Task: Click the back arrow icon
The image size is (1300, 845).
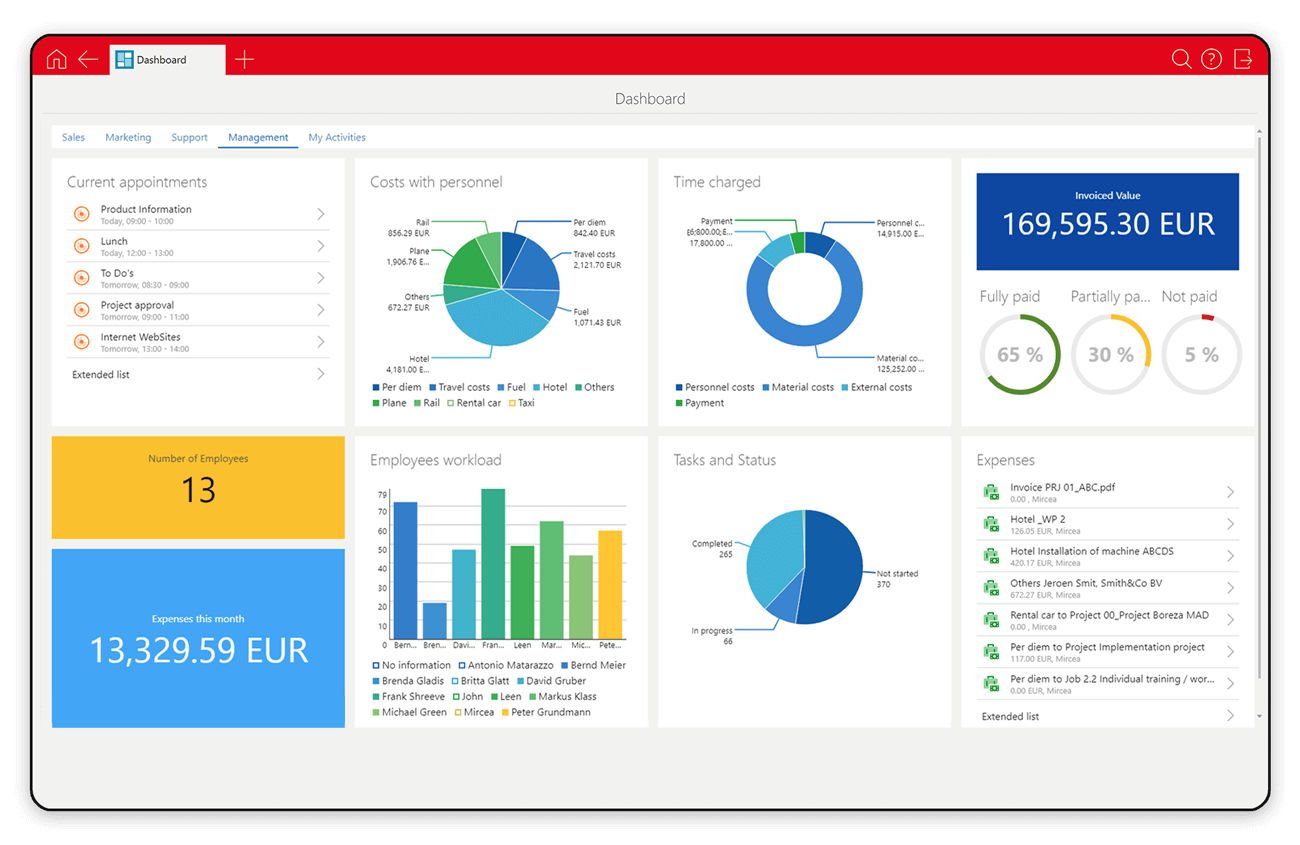Action: coord(88,60)
